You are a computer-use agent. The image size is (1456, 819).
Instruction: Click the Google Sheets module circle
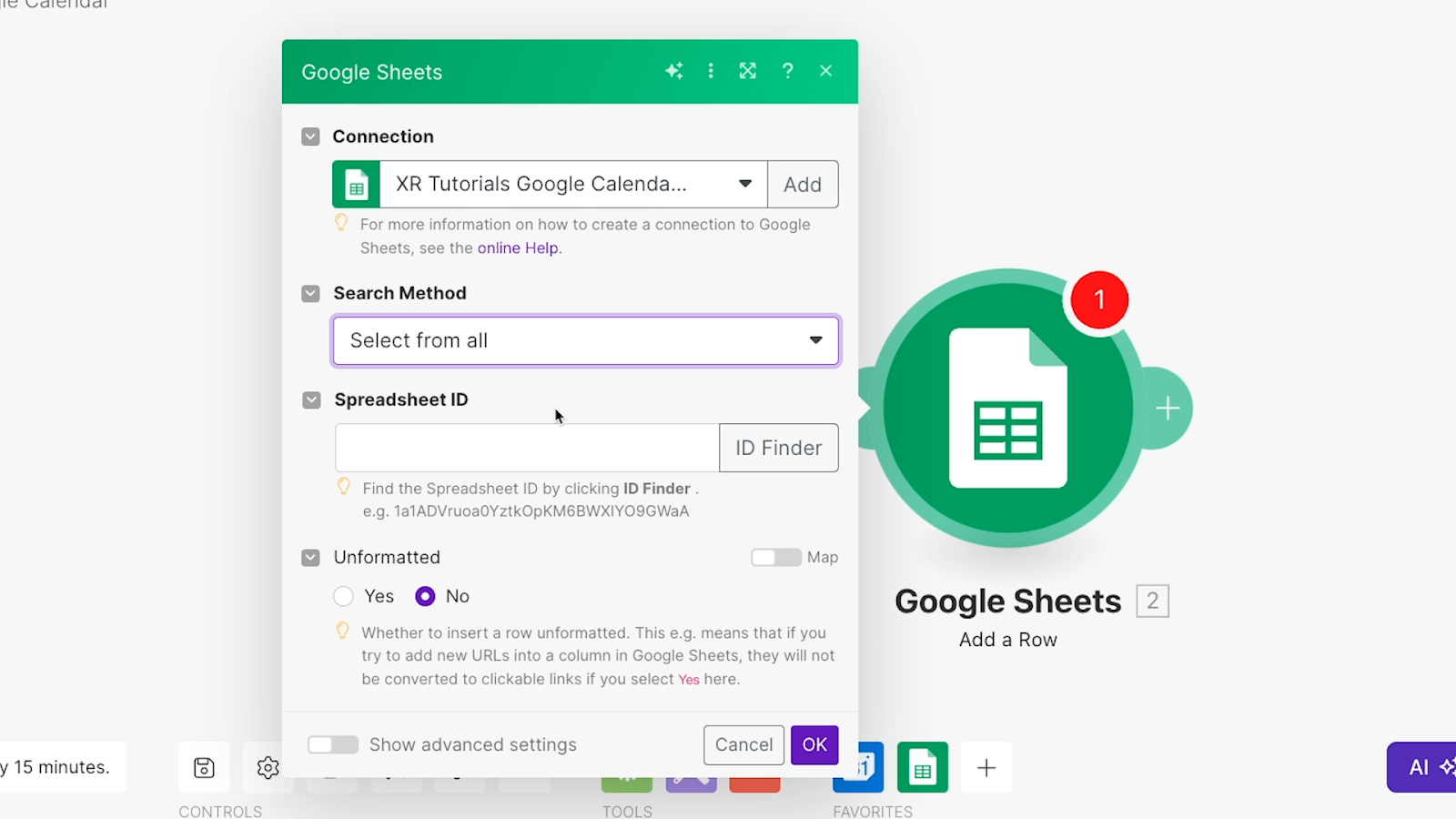pyautogui.click(x=1008, y=408)
